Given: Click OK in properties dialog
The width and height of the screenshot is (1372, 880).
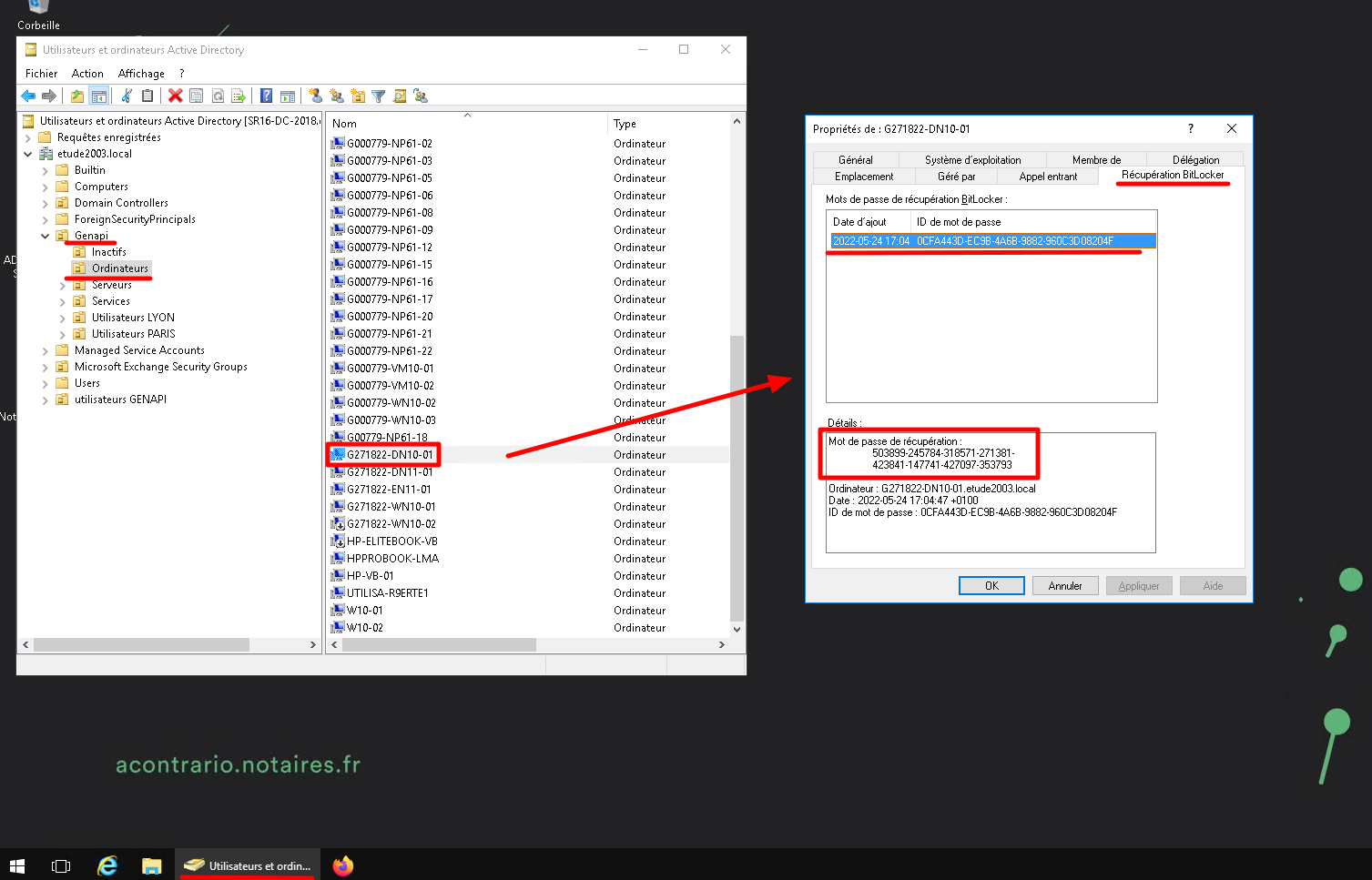Looking at the screenshot, I should point(991,586).
